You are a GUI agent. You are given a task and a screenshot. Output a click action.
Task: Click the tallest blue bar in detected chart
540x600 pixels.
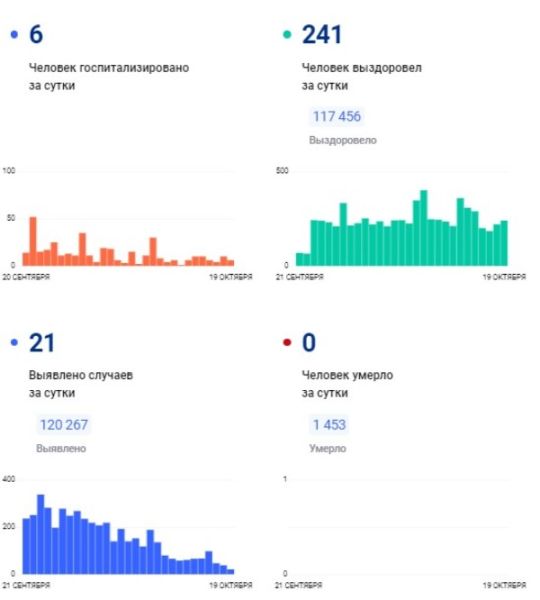41,534
